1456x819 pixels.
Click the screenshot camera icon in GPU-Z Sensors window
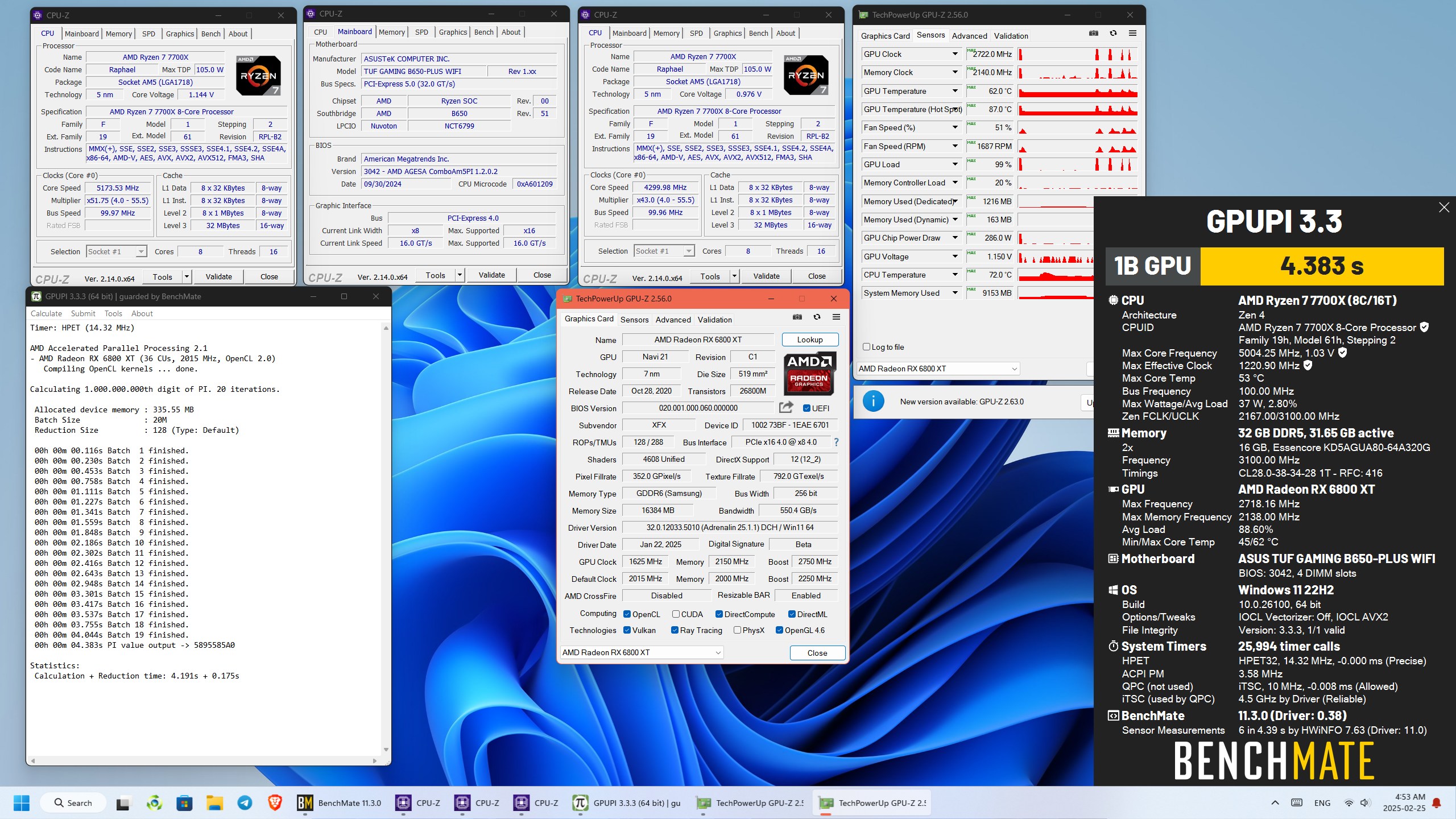tap(1093, 34)
